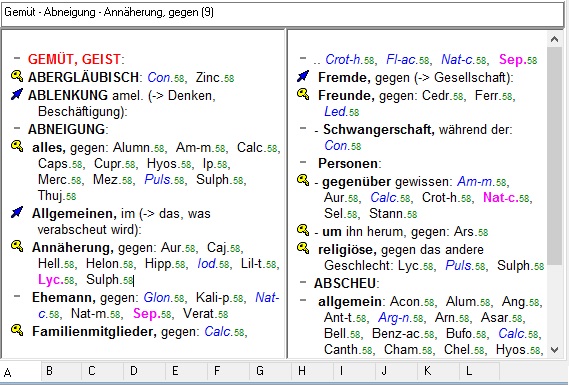
Task: Collapse the ABNEIGUNG heading marker
Action: coord(17,128)
